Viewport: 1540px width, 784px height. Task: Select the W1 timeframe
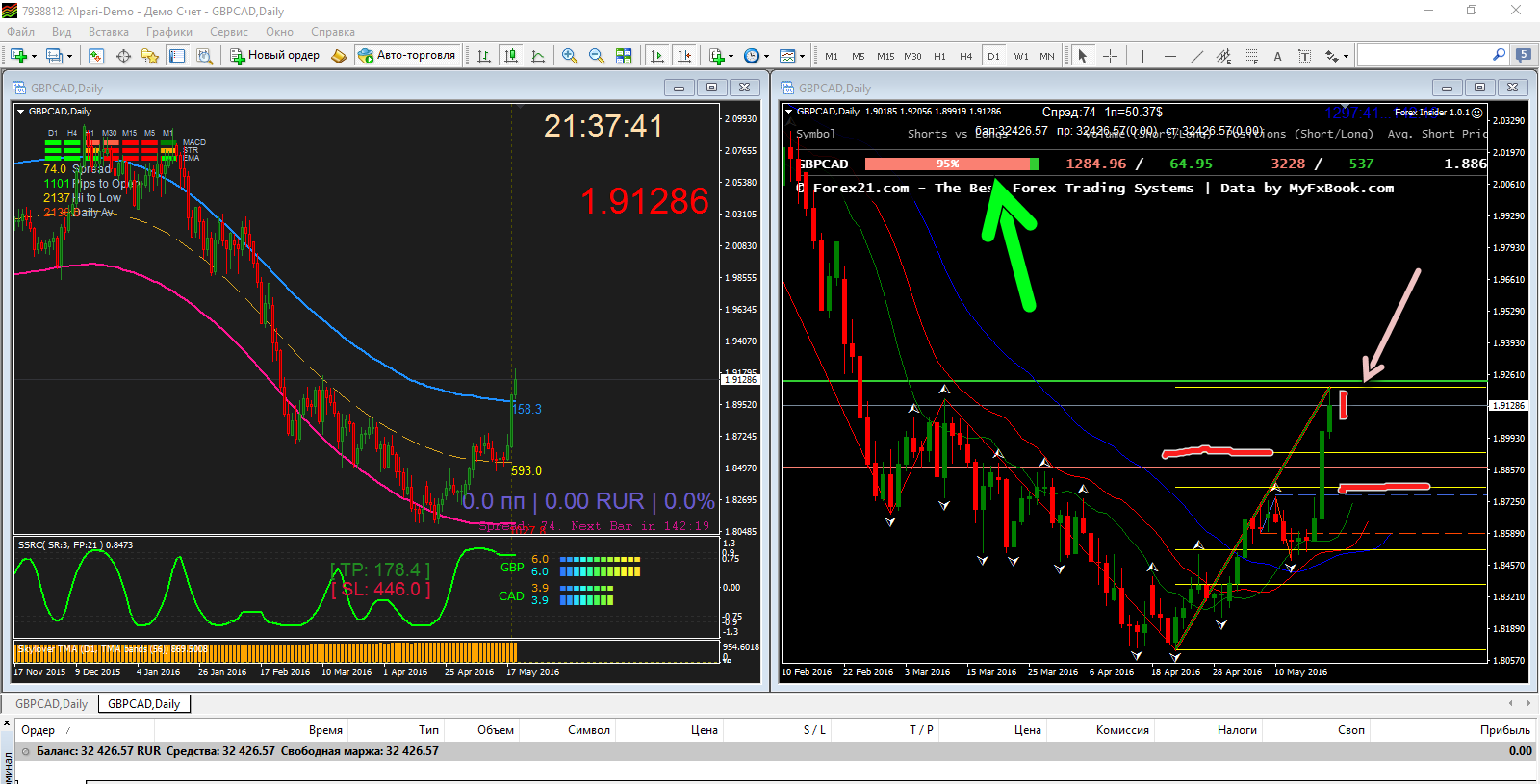click(1021, 56)
